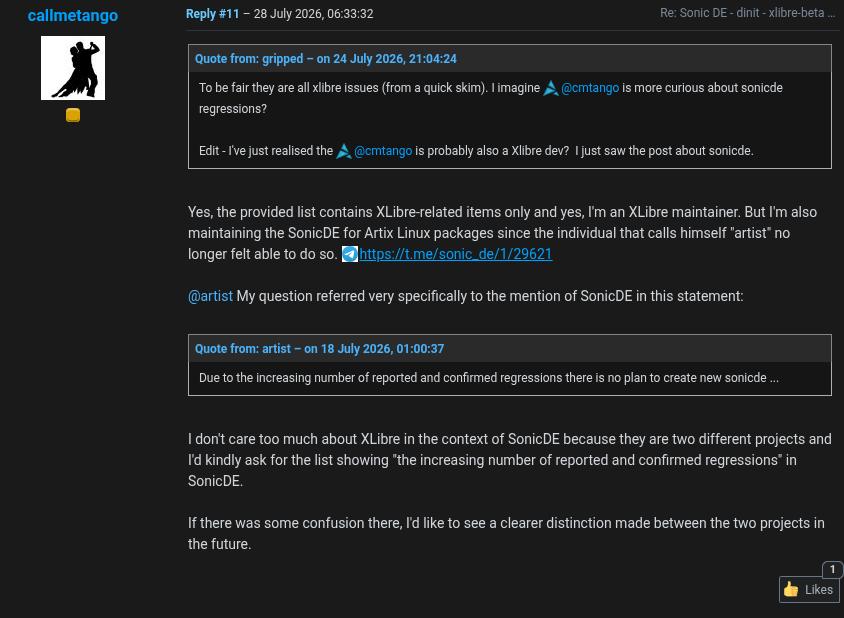Open the Reply #11 permalink
This screenshot has height=618, width=844.
pos(213,13)
